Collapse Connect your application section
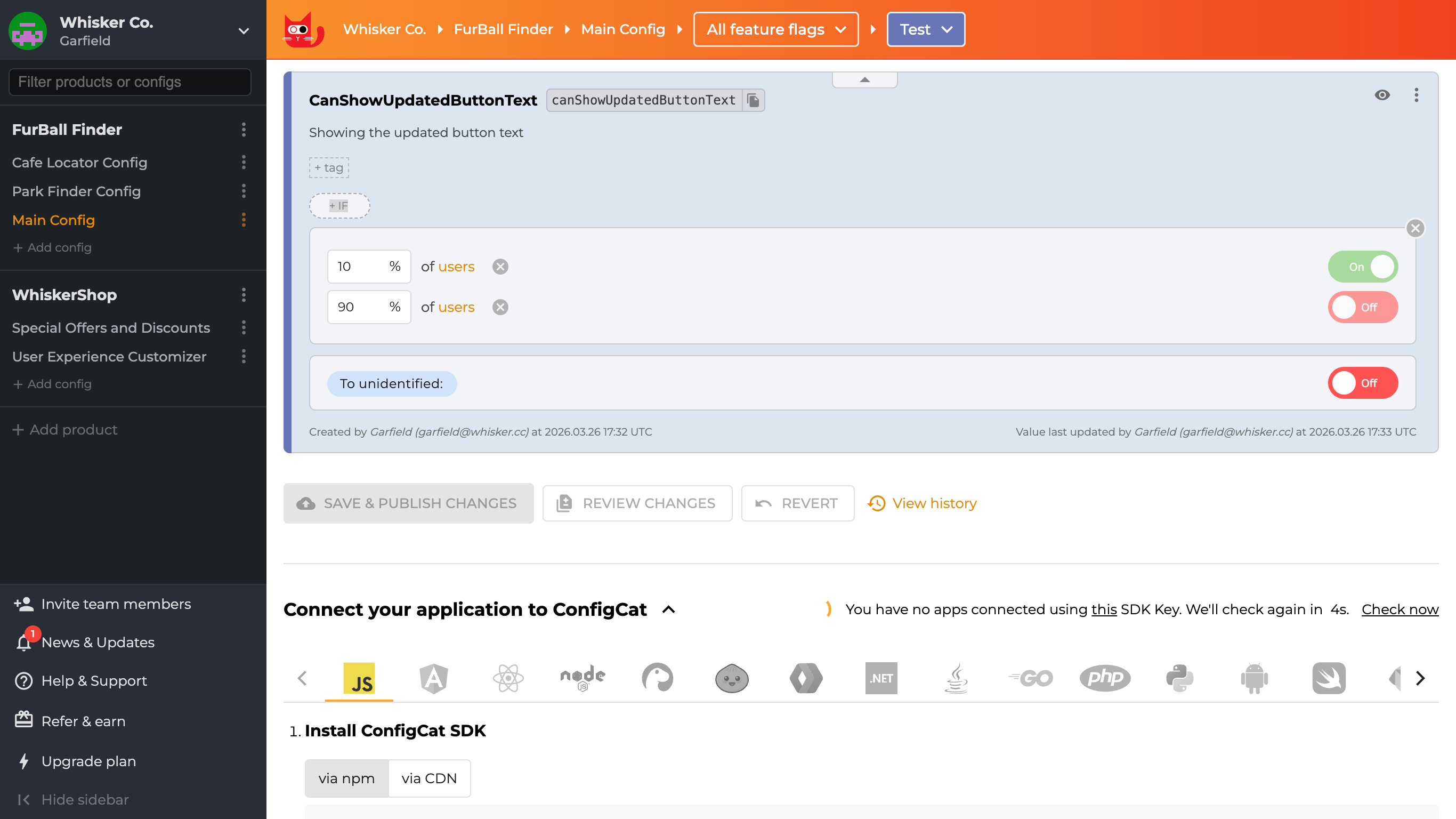Viewport: 1456px width, 819px height. [669, 609]
